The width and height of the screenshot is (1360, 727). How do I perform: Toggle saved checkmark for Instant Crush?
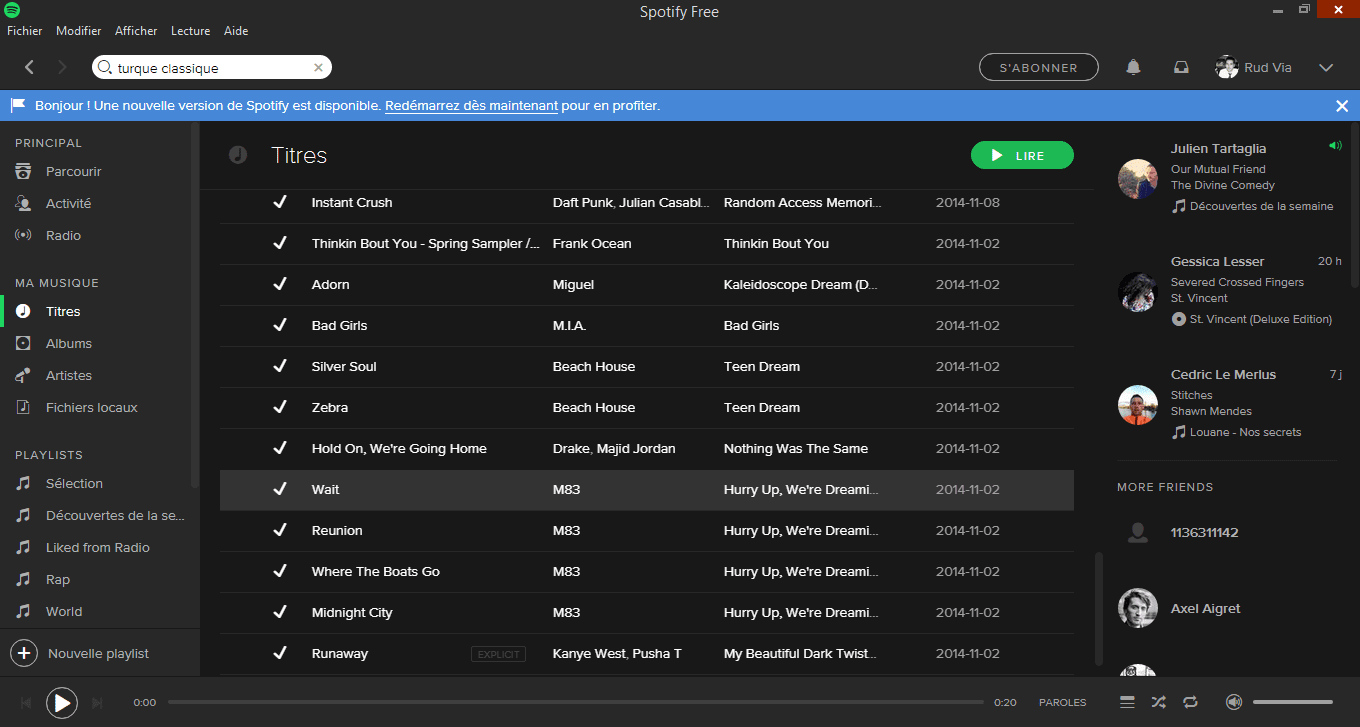(280, 202)
